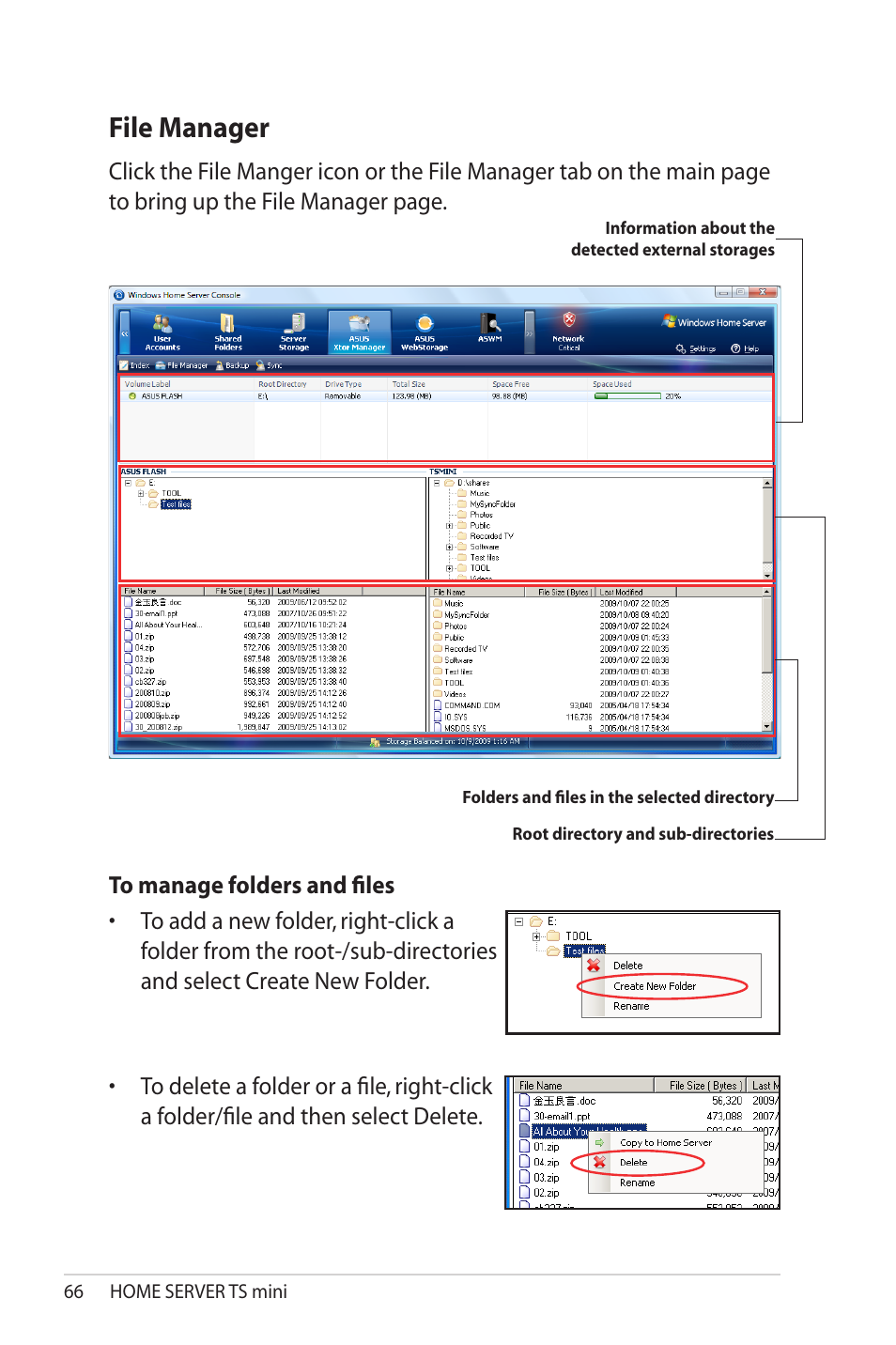Select the ASUS Xtor Manager toolbar tab
This screenshot has height=1345, width=896.
[x=360, y=332]
